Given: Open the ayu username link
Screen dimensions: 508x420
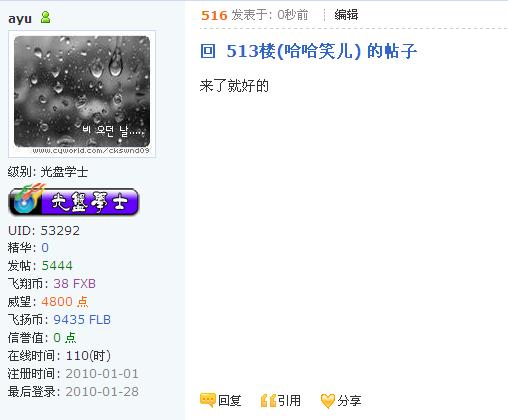Looking at the screenshot, I should click(20, 18).
